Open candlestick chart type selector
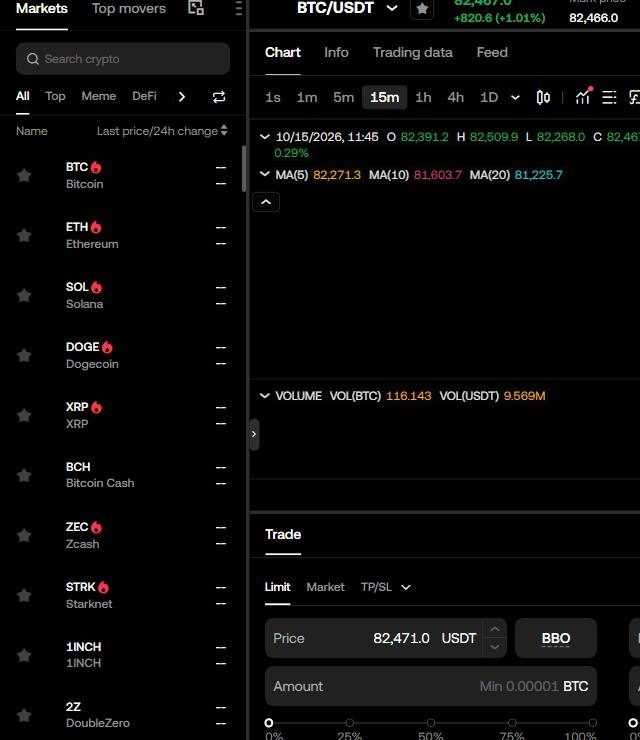The height and width of the screenshot is (740, 640). [x=543, y=98]
